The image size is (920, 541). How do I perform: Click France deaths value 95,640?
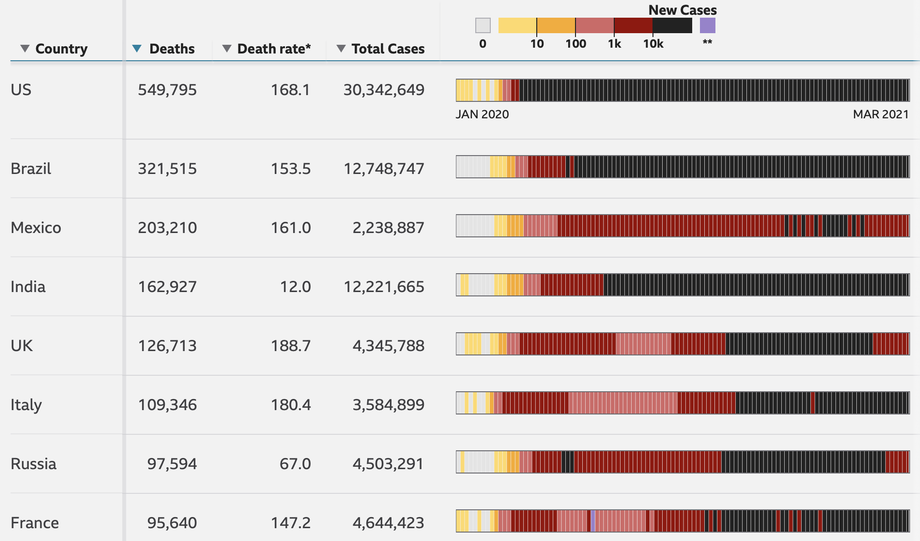click(x=172, y=523)
